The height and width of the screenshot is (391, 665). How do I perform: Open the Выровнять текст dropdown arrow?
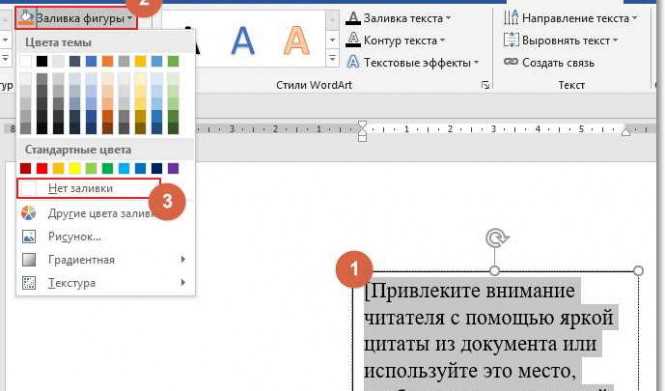tap(615, 41)
